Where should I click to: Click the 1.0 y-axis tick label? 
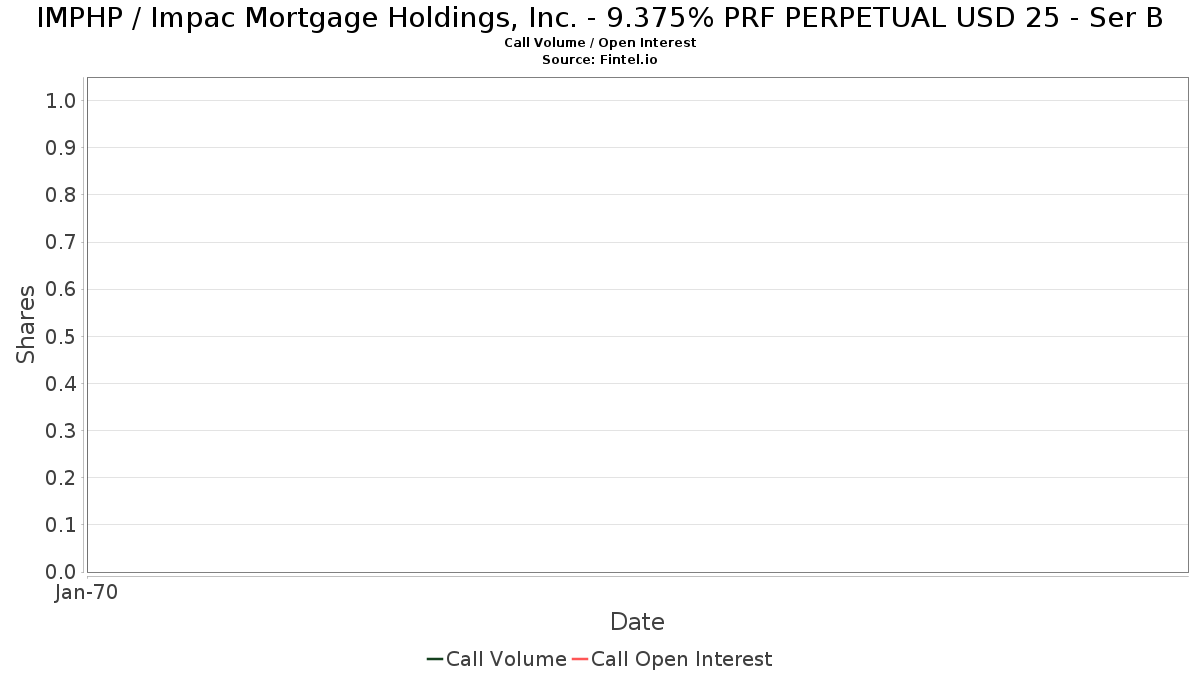click(x=61, y=101)
